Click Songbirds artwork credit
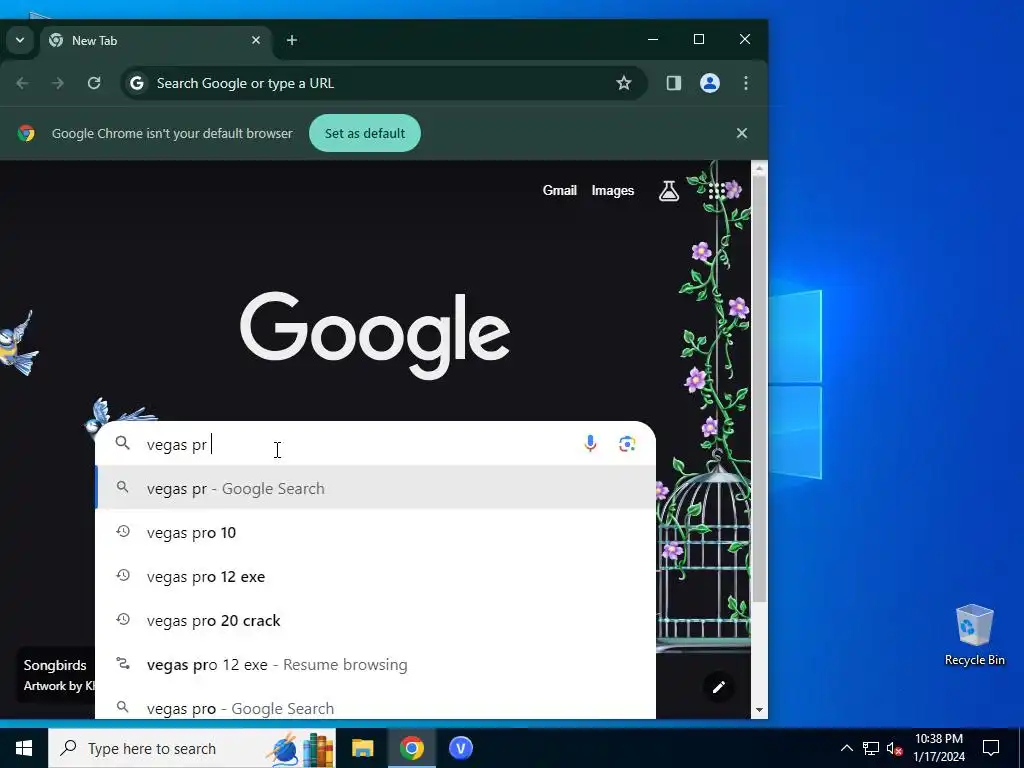The height and width of the screenshot is (768, 1024). click(56, 675)
